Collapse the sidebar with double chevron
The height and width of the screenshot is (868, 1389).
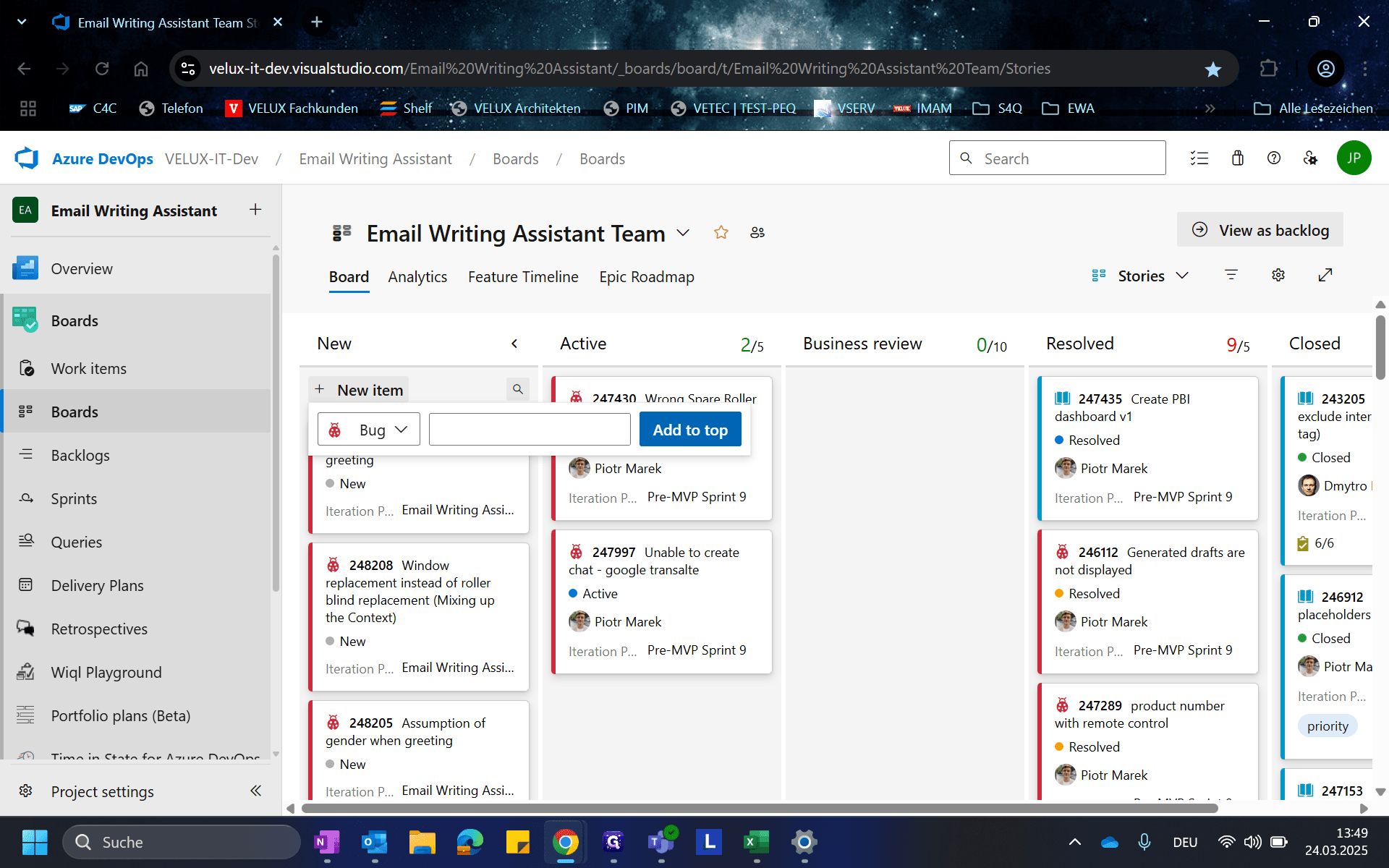[x=255, y=791]
